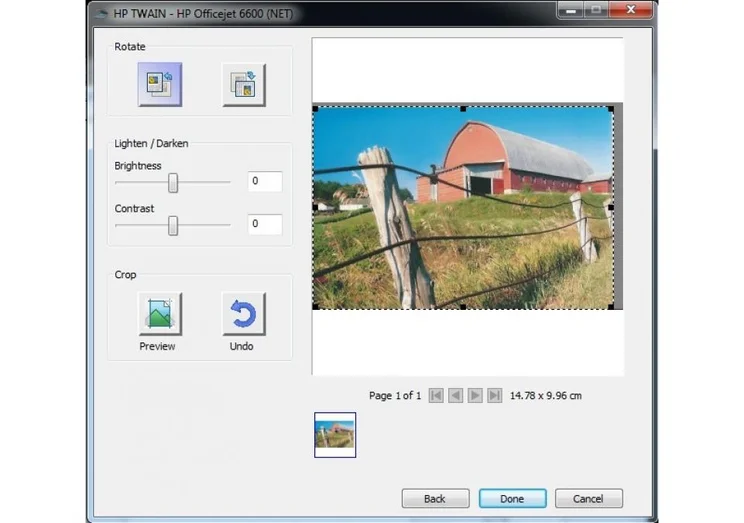This screenshot has height=523, width=744.
Task: Jump to the last page
Action: tap(494, 395)
